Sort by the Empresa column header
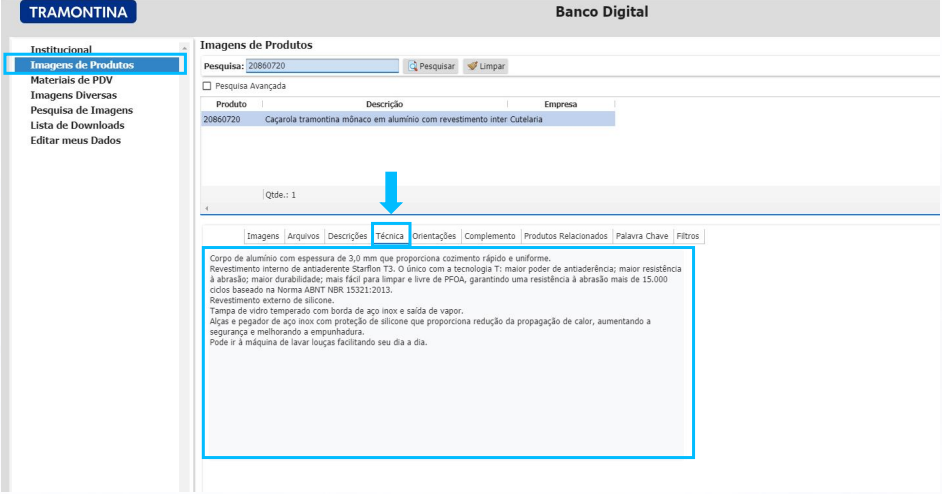This screenshot has height=494, width=942. pos(561,104)
